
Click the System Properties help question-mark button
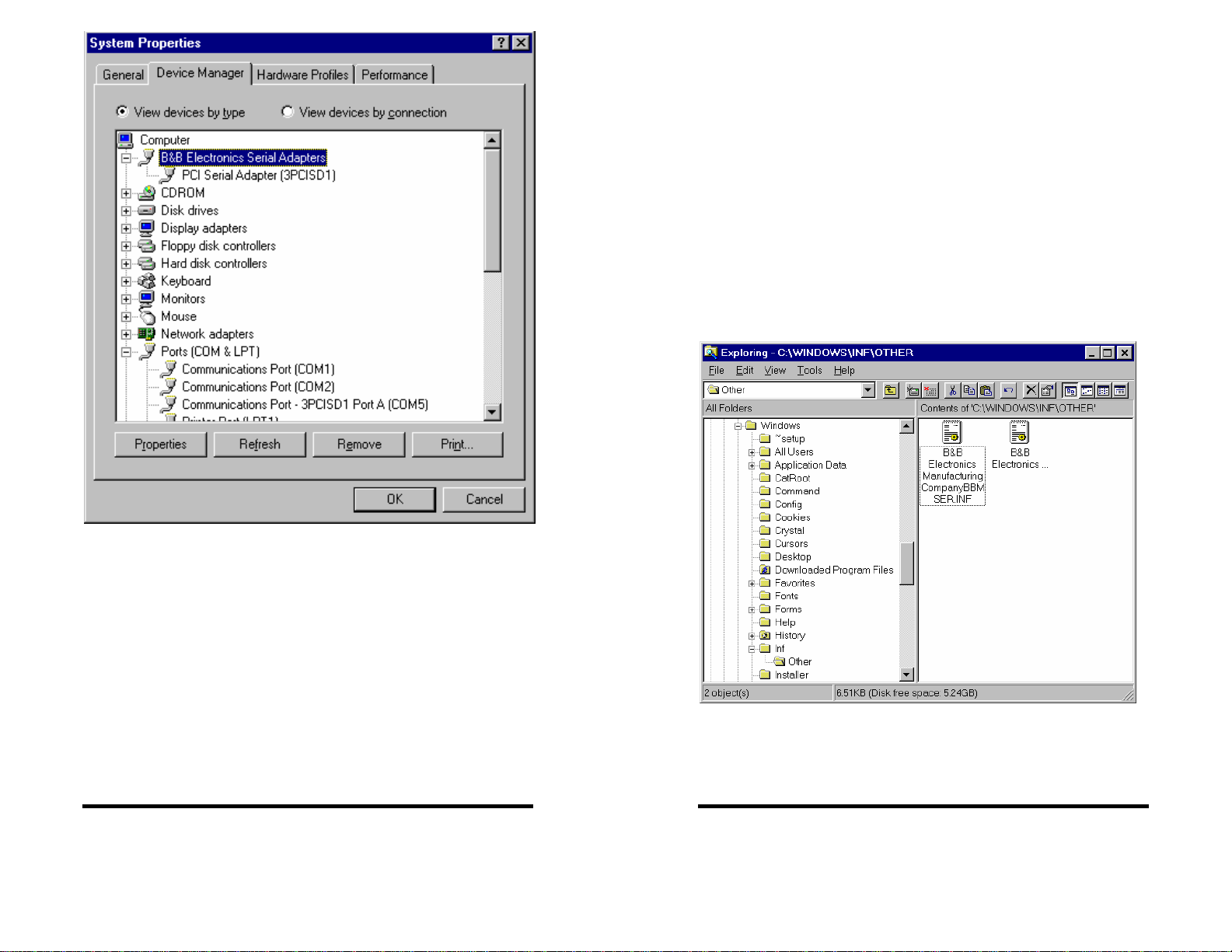pyautogui.click(x=501, y=43)
